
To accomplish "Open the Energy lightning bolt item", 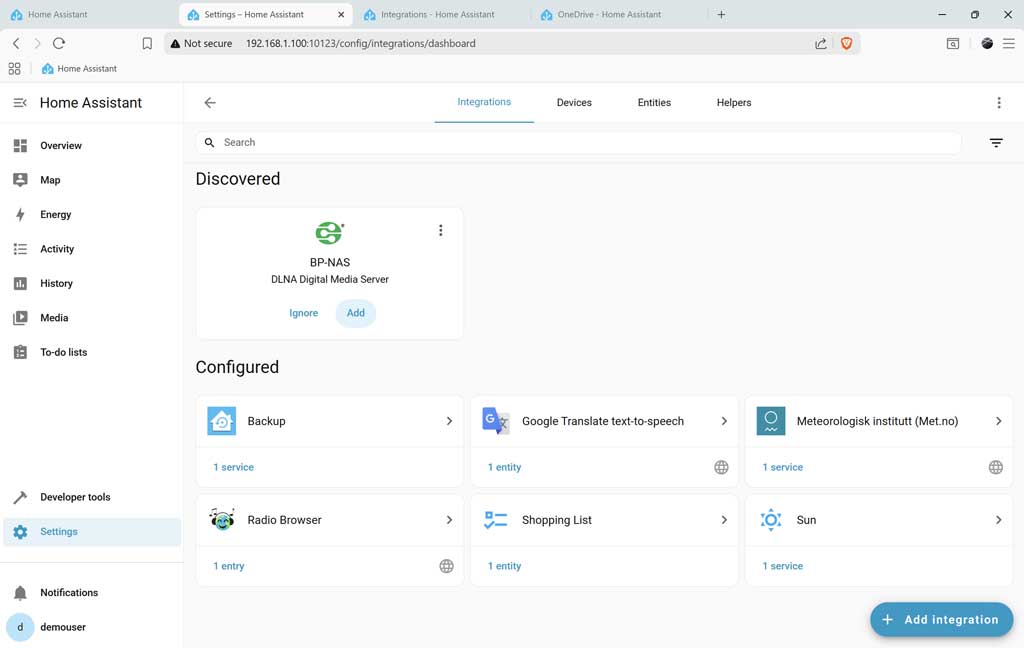I will (91, 214).
